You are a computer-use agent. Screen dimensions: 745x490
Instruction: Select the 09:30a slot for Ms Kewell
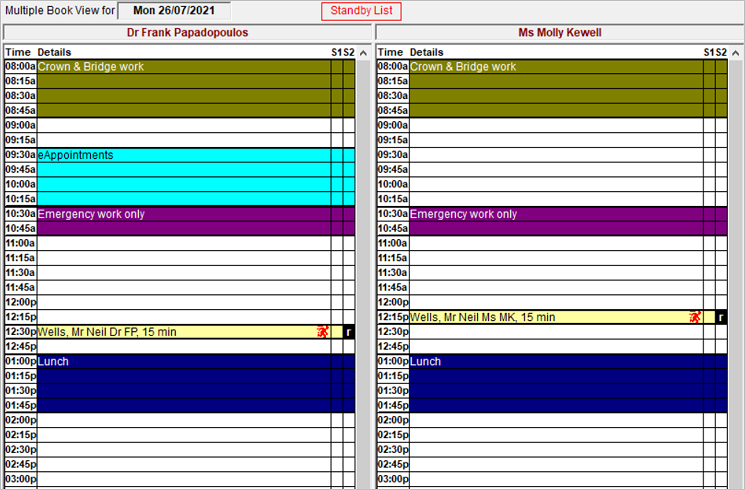click(556, 155)
